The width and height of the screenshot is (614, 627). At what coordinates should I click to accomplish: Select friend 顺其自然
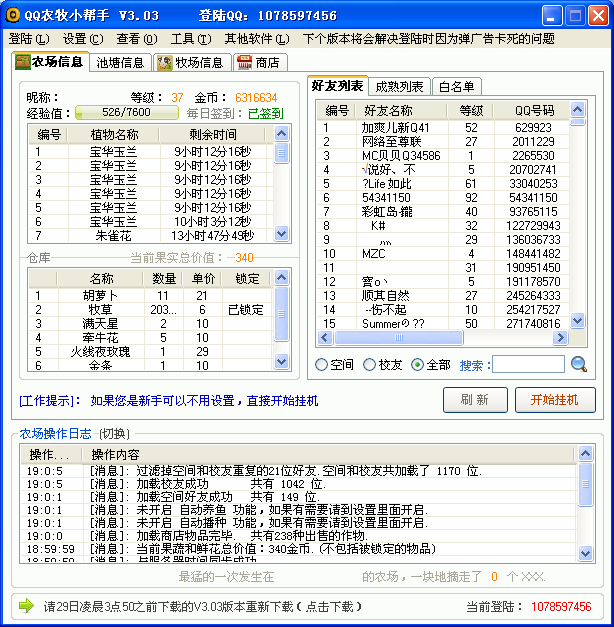click(443, 296)
